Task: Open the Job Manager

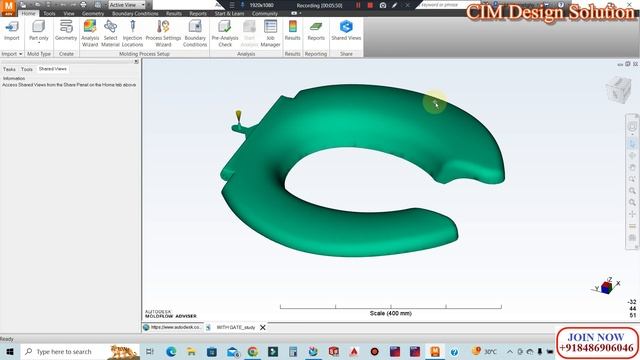Action: 270,33
